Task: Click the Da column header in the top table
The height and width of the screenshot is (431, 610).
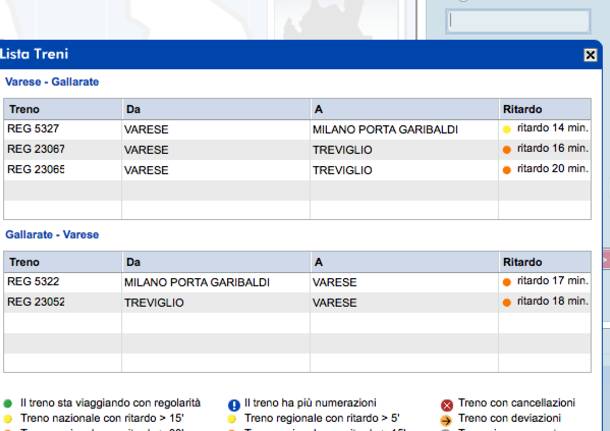Action: [x=132, y=108]
